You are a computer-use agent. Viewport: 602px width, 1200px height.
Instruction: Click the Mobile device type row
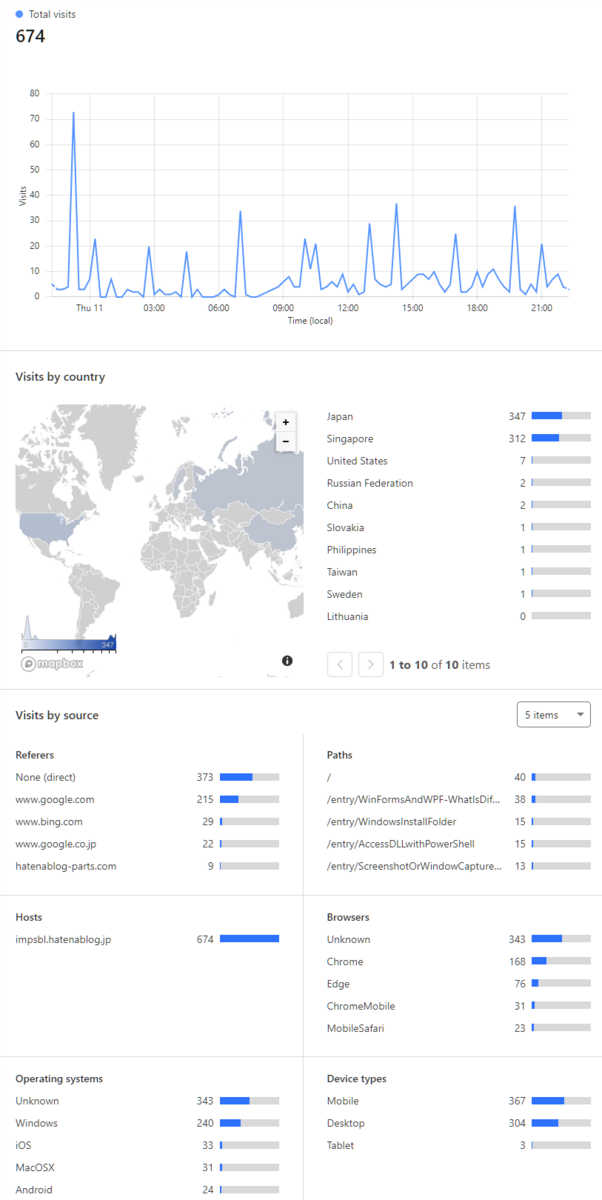pos(459,1101)
